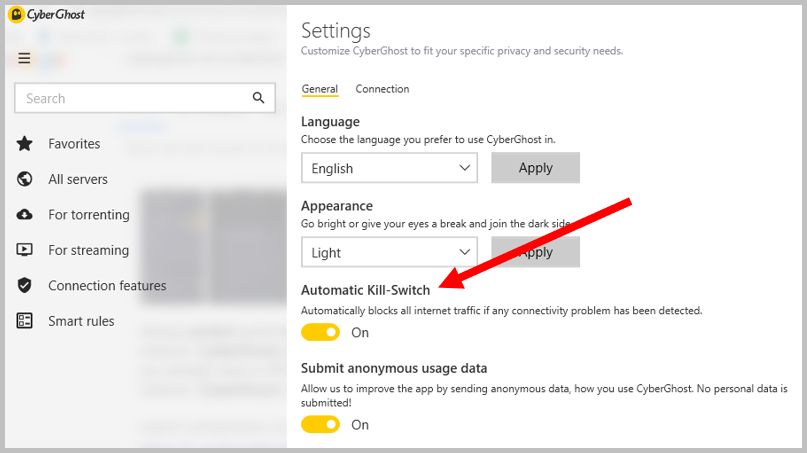Open the Light appearance dropdown
Viewport: 807px width, 453px height.
pos(389,252)
